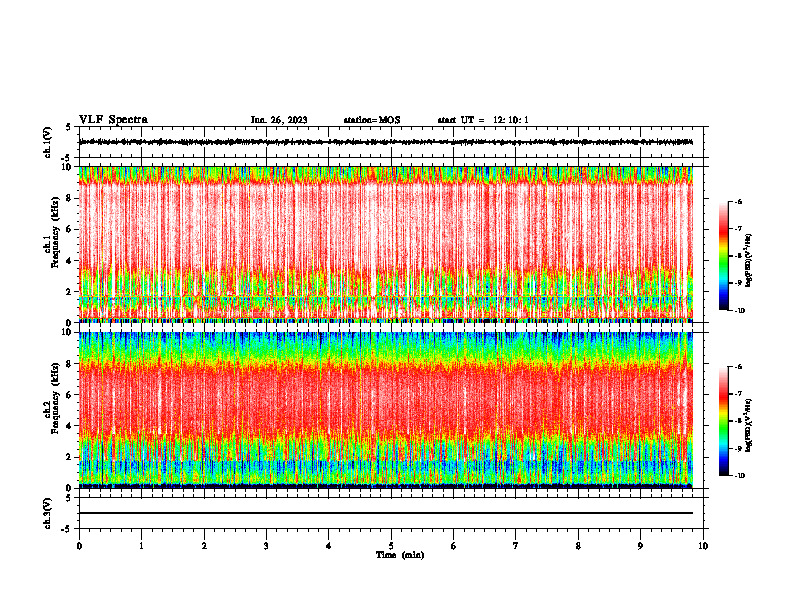
Task: Click the bottom time-axis end label "10"
Action: click(703, 546)
